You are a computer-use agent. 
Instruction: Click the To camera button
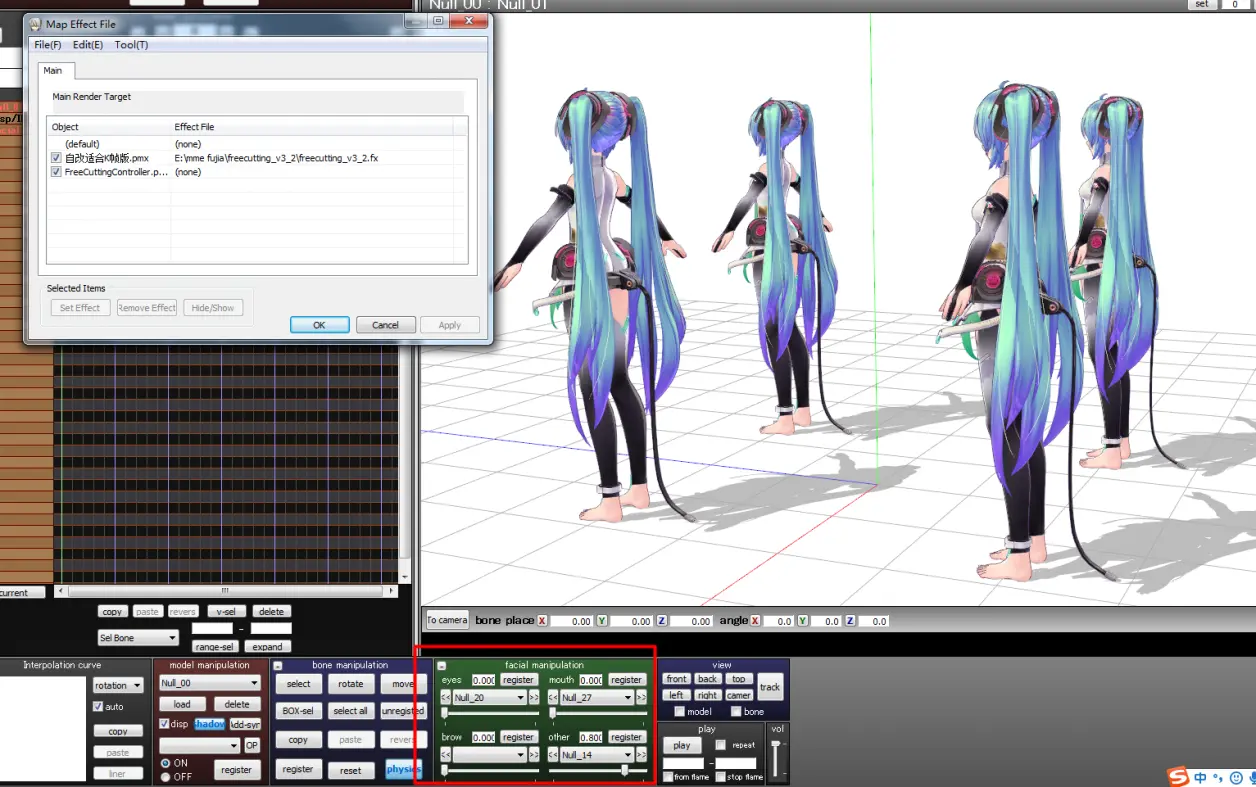tap(447, 620)
